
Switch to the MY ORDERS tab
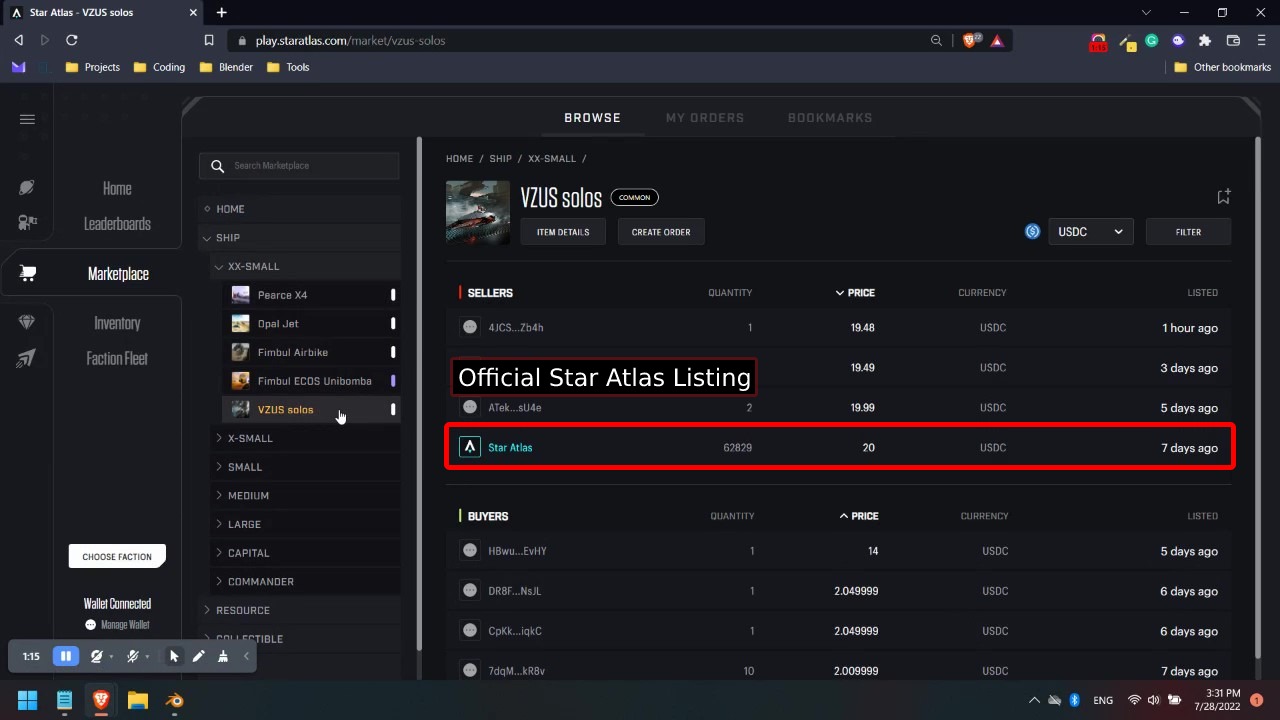click(x=705, y=118)
